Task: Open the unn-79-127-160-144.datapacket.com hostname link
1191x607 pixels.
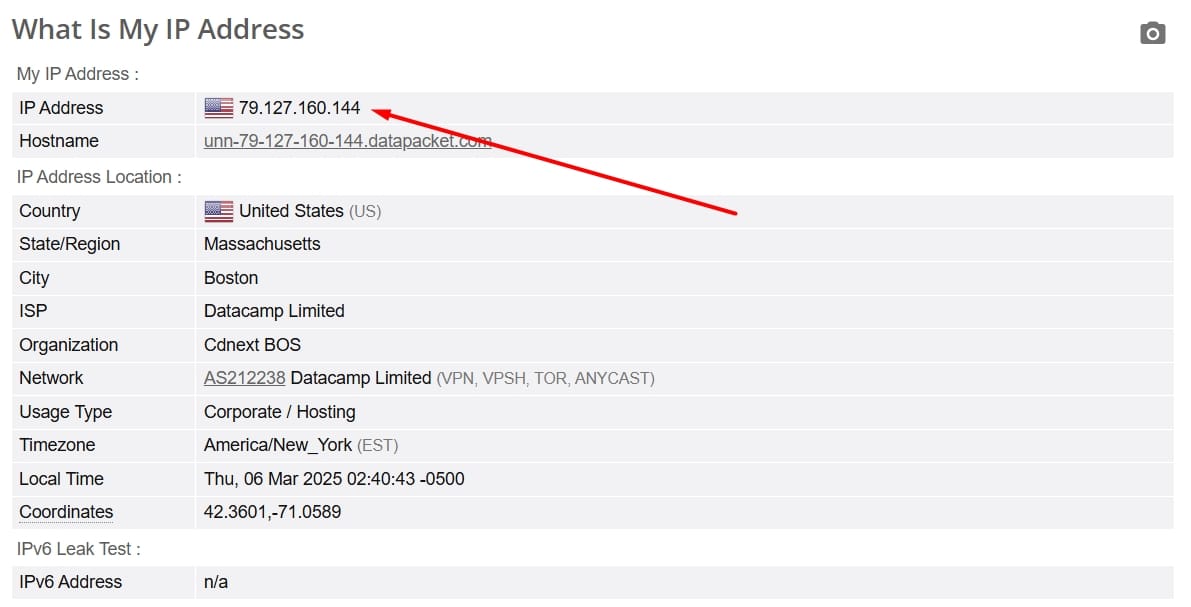Action: (x=348, y=141)
